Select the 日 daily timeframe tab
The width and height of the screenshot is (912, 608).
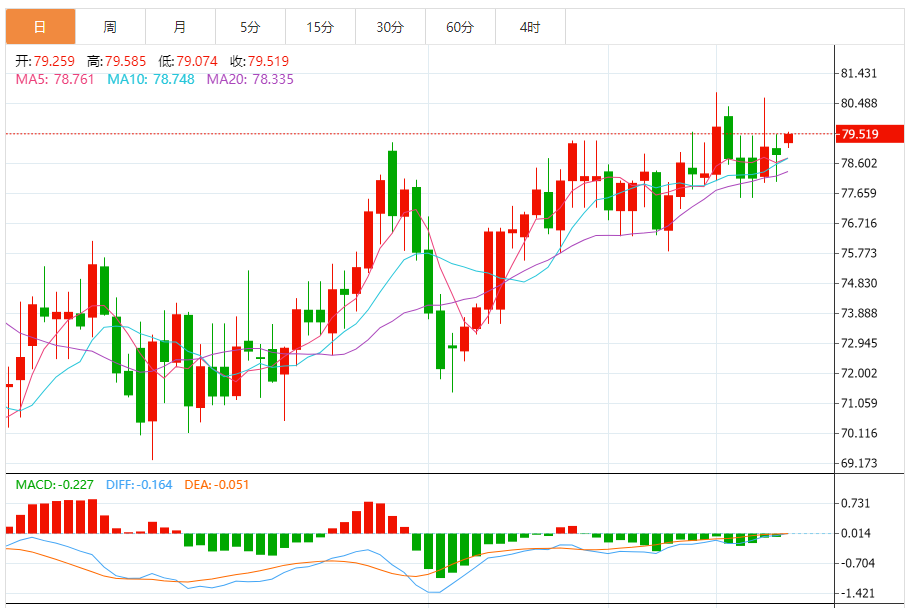pos(40,27)
